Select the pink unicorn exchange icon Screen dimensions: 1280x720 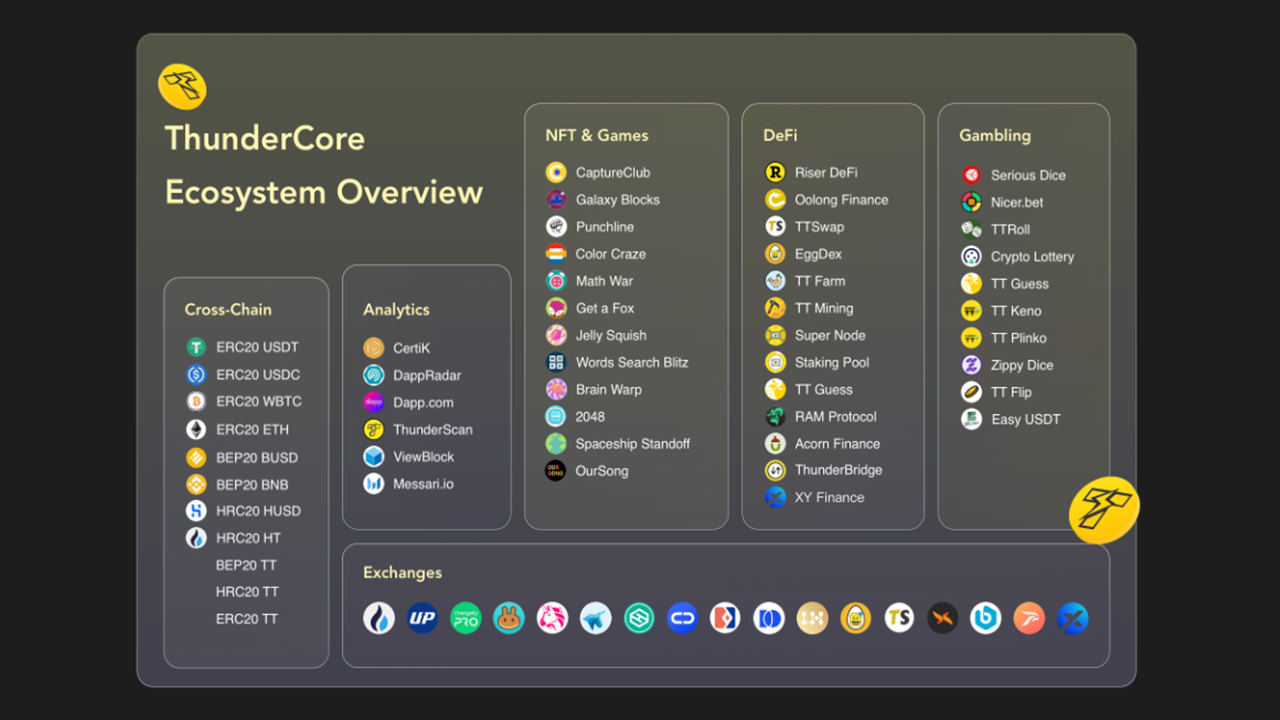[552, 618]
